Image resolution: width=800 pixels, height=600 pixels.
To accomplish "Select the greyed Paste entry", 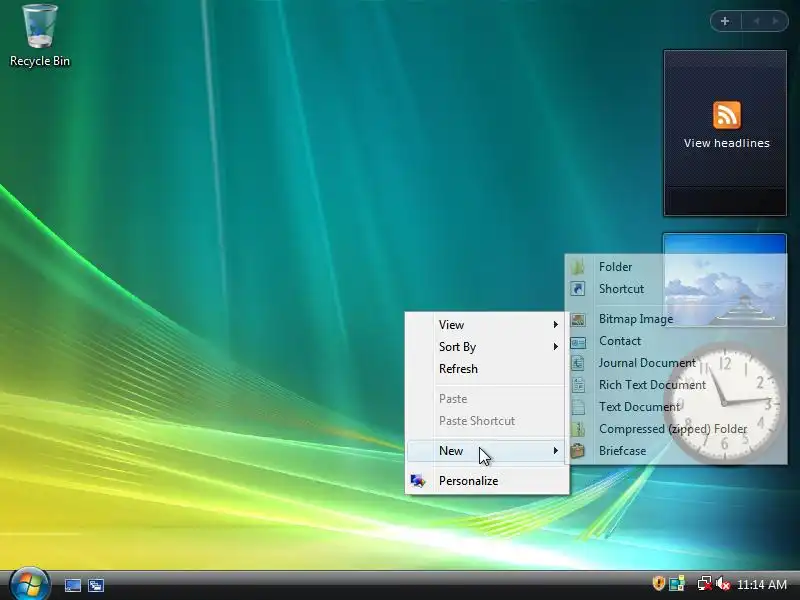I will 487,398.
